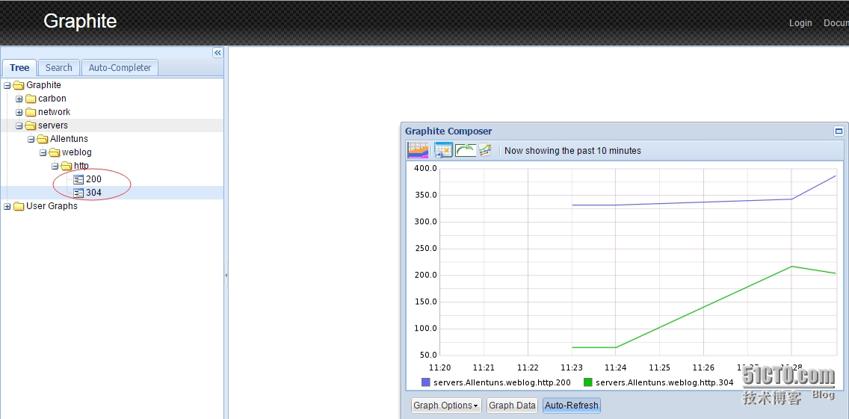Click 'servers.Allentuns.weblog.http.304' legend text
This screenshot has width=849, height=419.
[664, 382]
